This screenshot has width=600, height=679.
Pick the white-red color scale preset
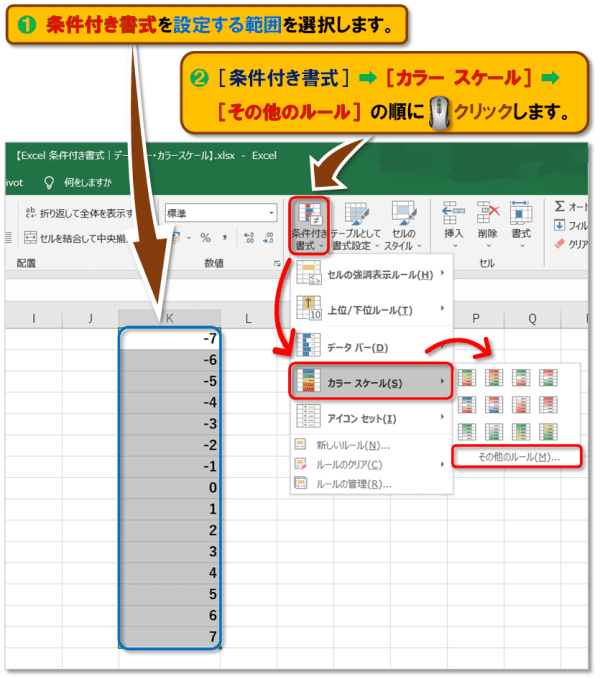tap(521, 405)
